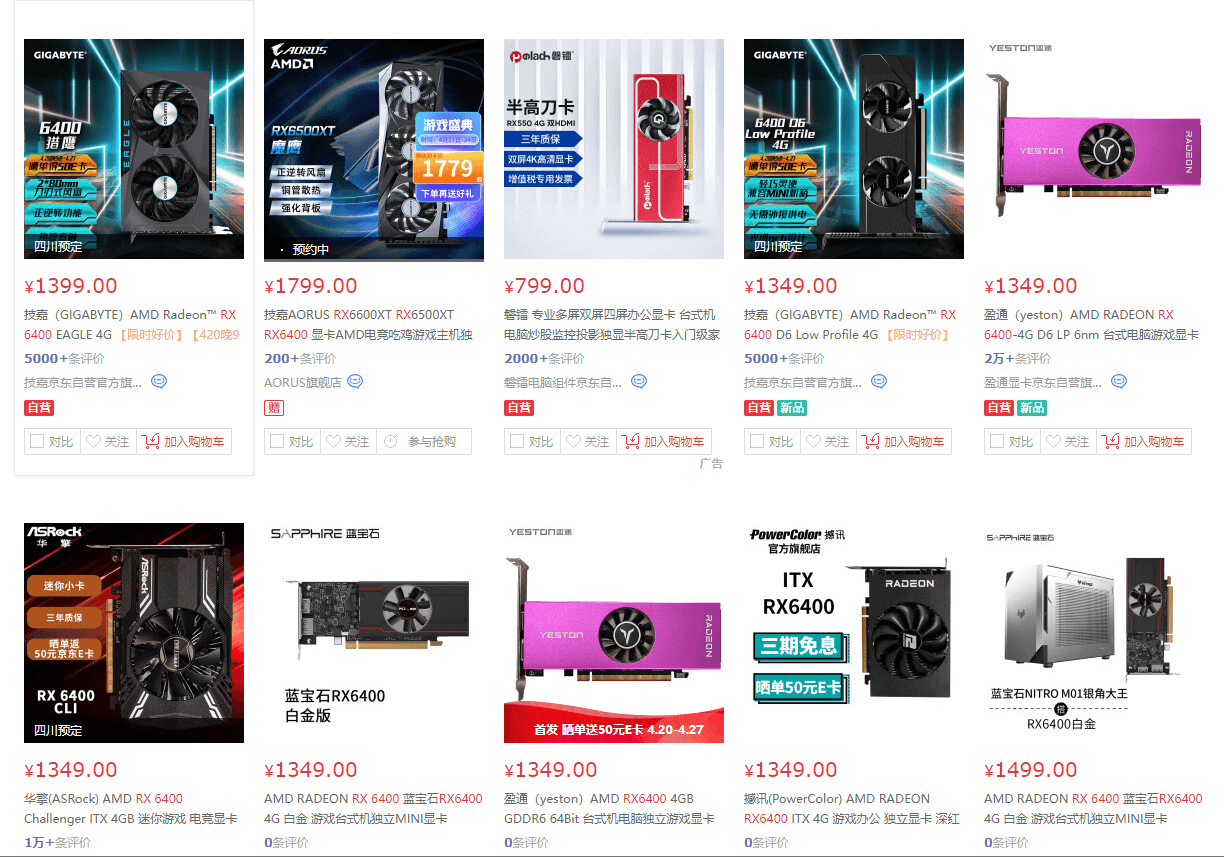Open customer service chat for 磐镭 shop

[x=639, y=382]
